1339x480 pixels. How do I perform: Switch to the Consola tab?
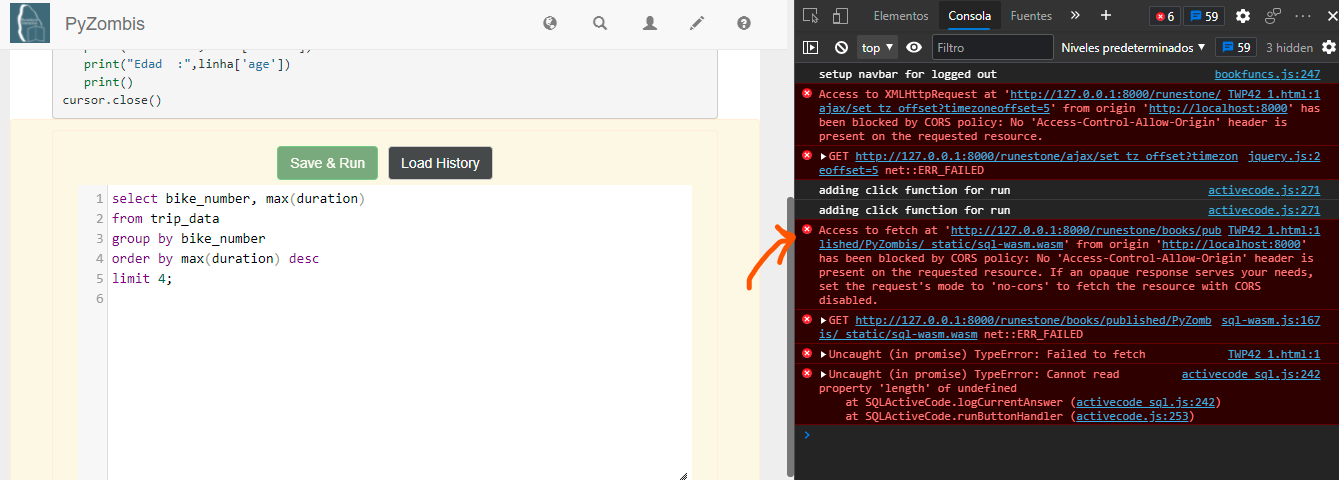pos(969,16)
